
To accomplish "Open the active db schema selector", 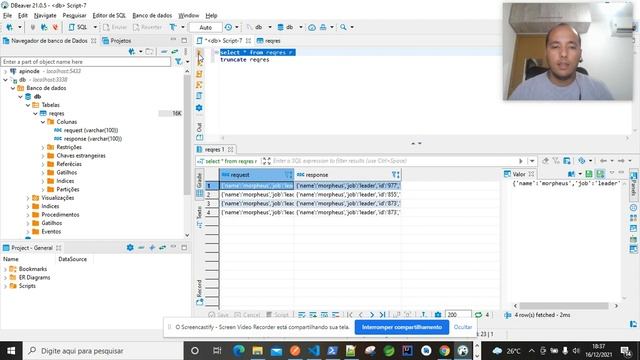I will point(289,27).
